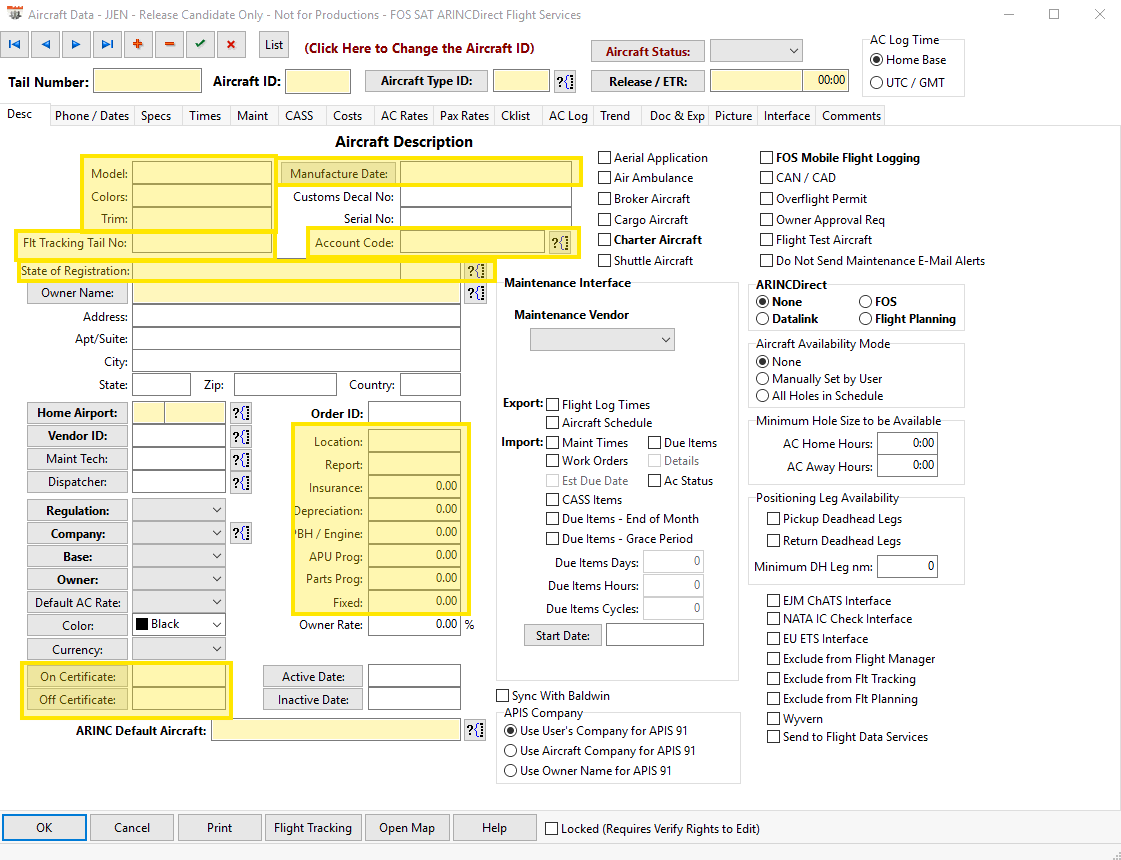Check FOS Mobile Flight Logging option

pyautogui.click(x=767, y=158)
